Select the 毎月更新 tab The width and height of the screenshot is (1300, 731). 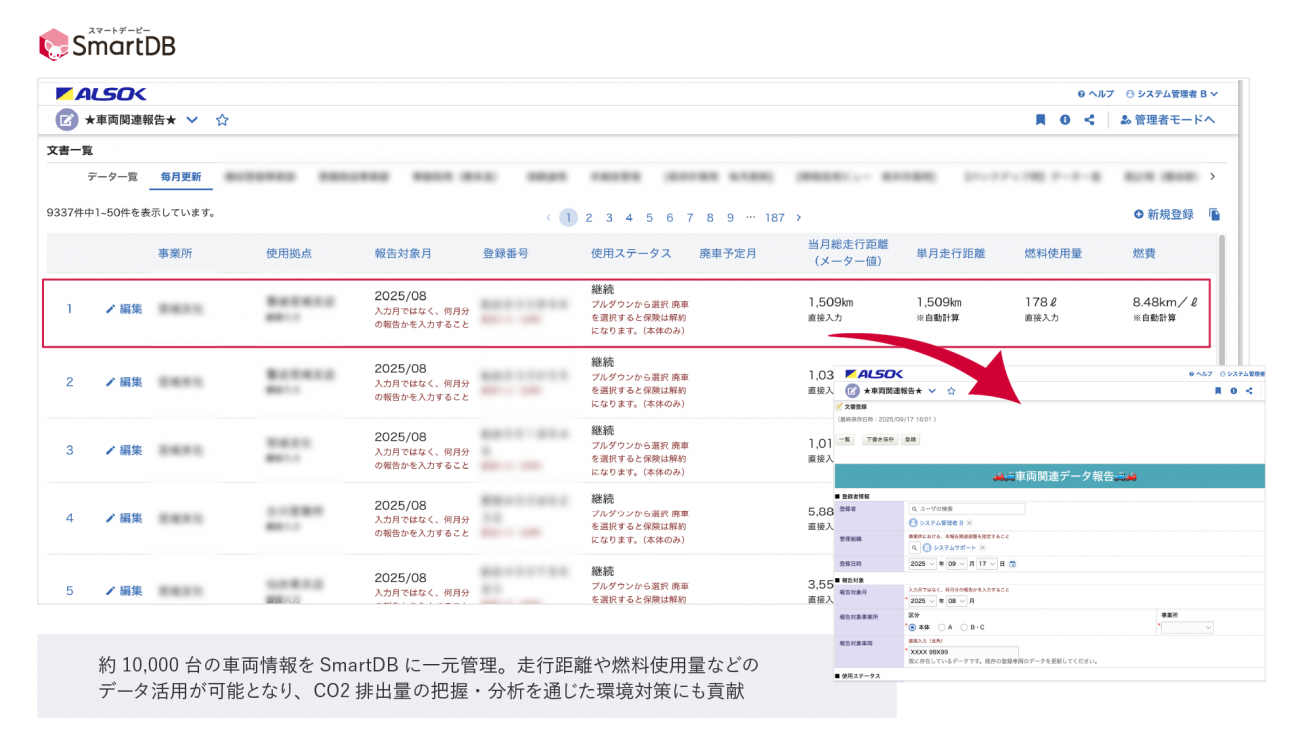[181, 177]
